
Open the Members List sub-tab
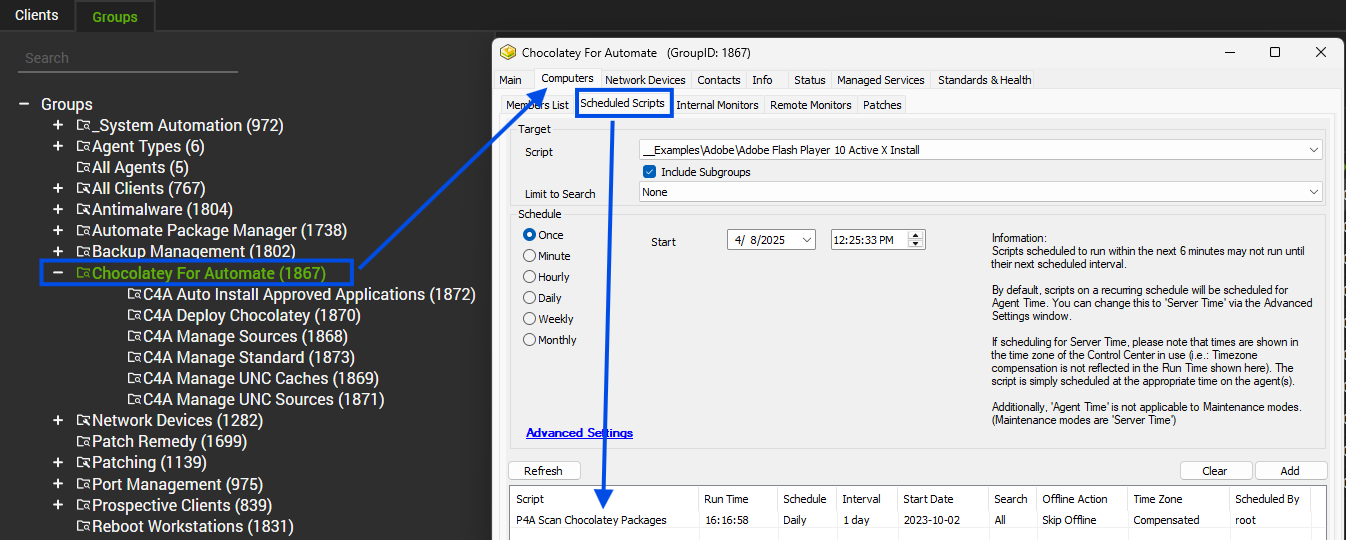[x=537, y=105]
